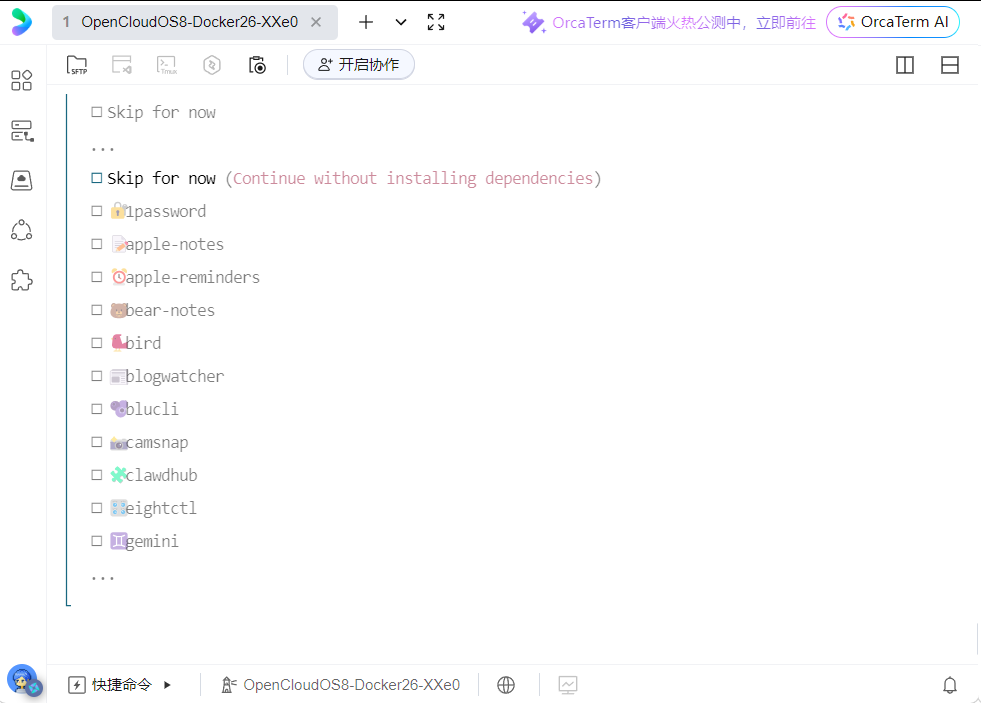Open the Tmux session icon
981x703 pixels.
[167, 65]
